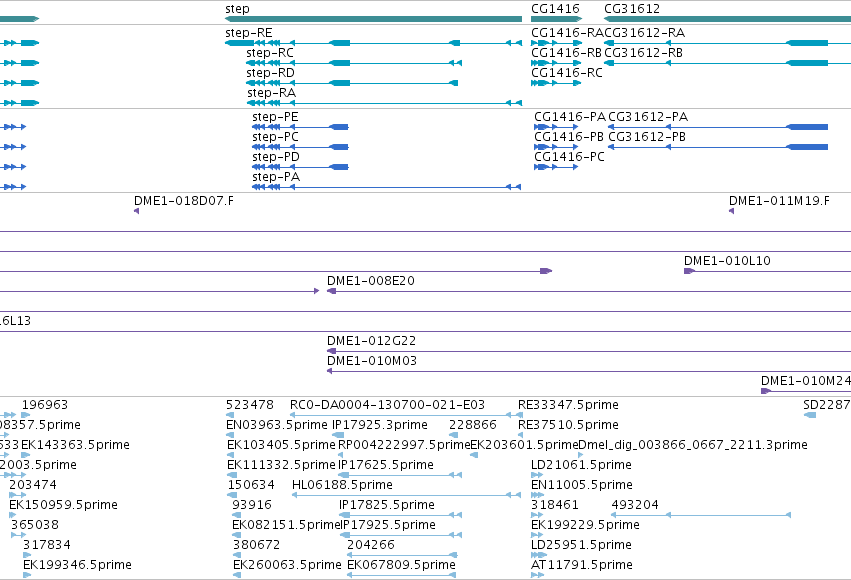Viewport: 851px width, 580px height.
Task: Select the arrowhead starting DME1-010M03
Action: click(x=329, y=371)
